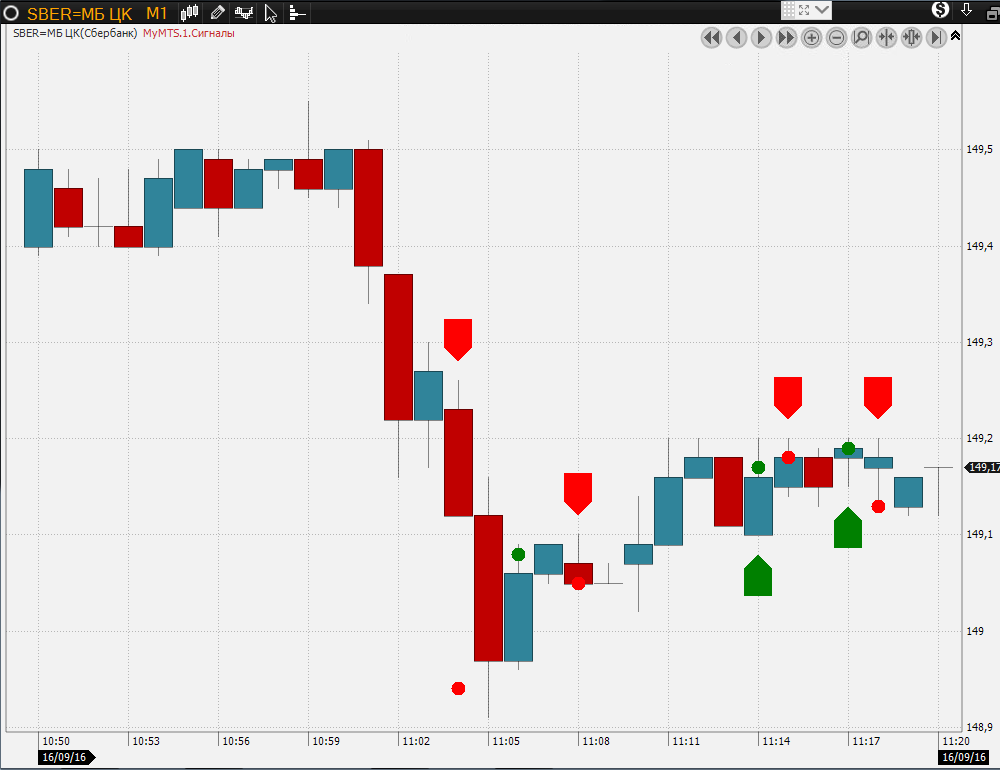Step chart one bar back

(736, 38)
